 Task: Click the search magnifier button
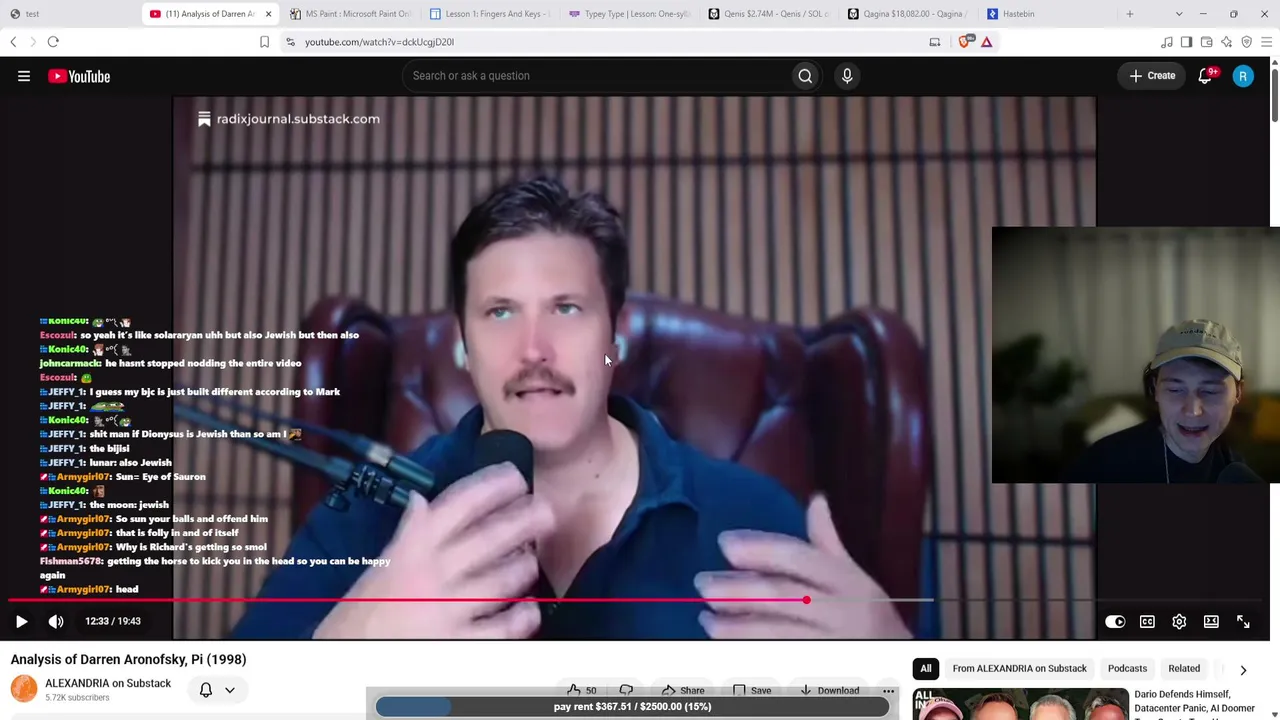805,76
